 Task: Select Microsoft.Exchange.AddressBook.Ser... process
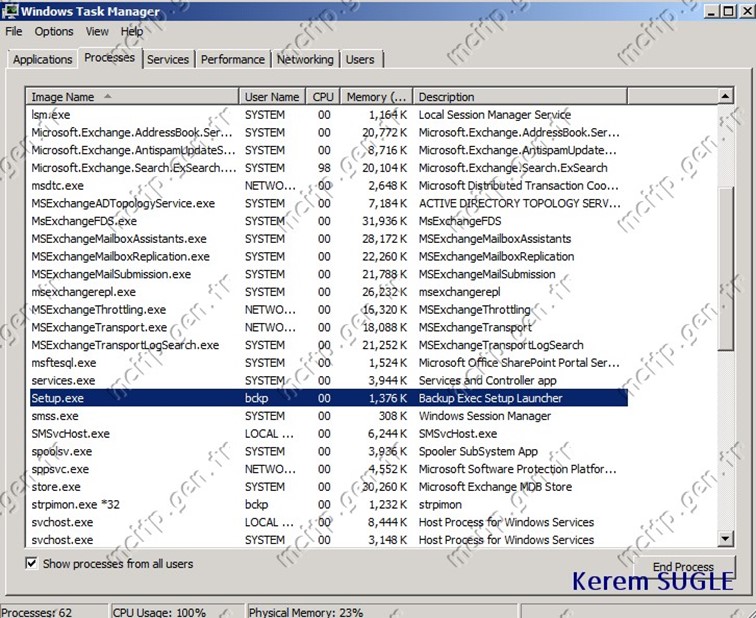(328, 133)
